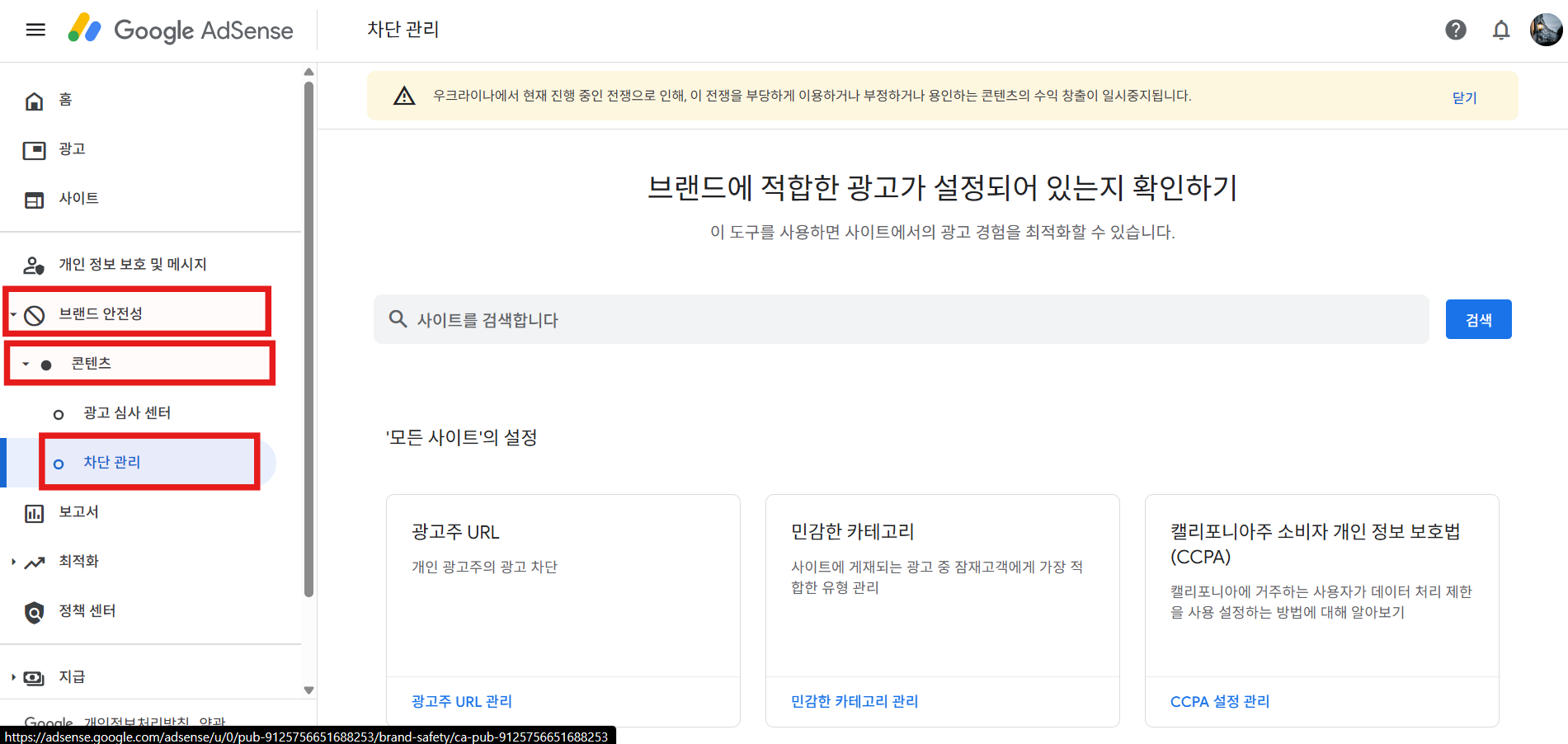Screen dimensions: 1568x744
Task: Click the '모든 사이트'의 설정 heading
Action: coord(462,437)
